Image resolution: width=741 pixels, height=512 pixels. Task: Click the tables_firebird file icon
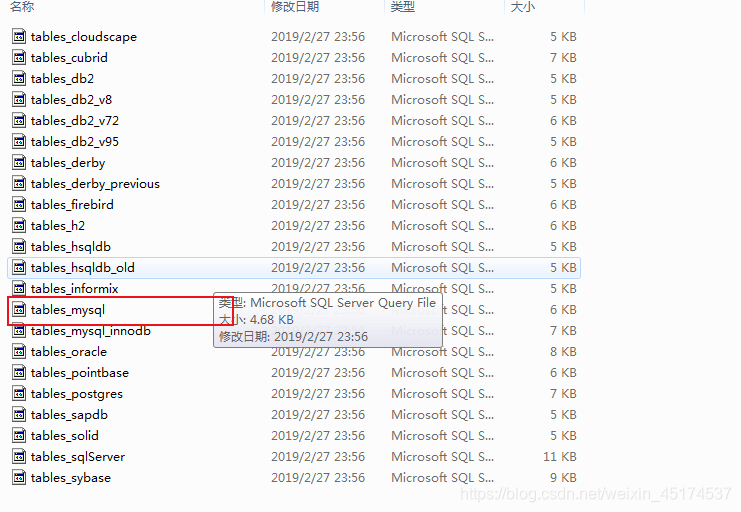click(19, 204)
